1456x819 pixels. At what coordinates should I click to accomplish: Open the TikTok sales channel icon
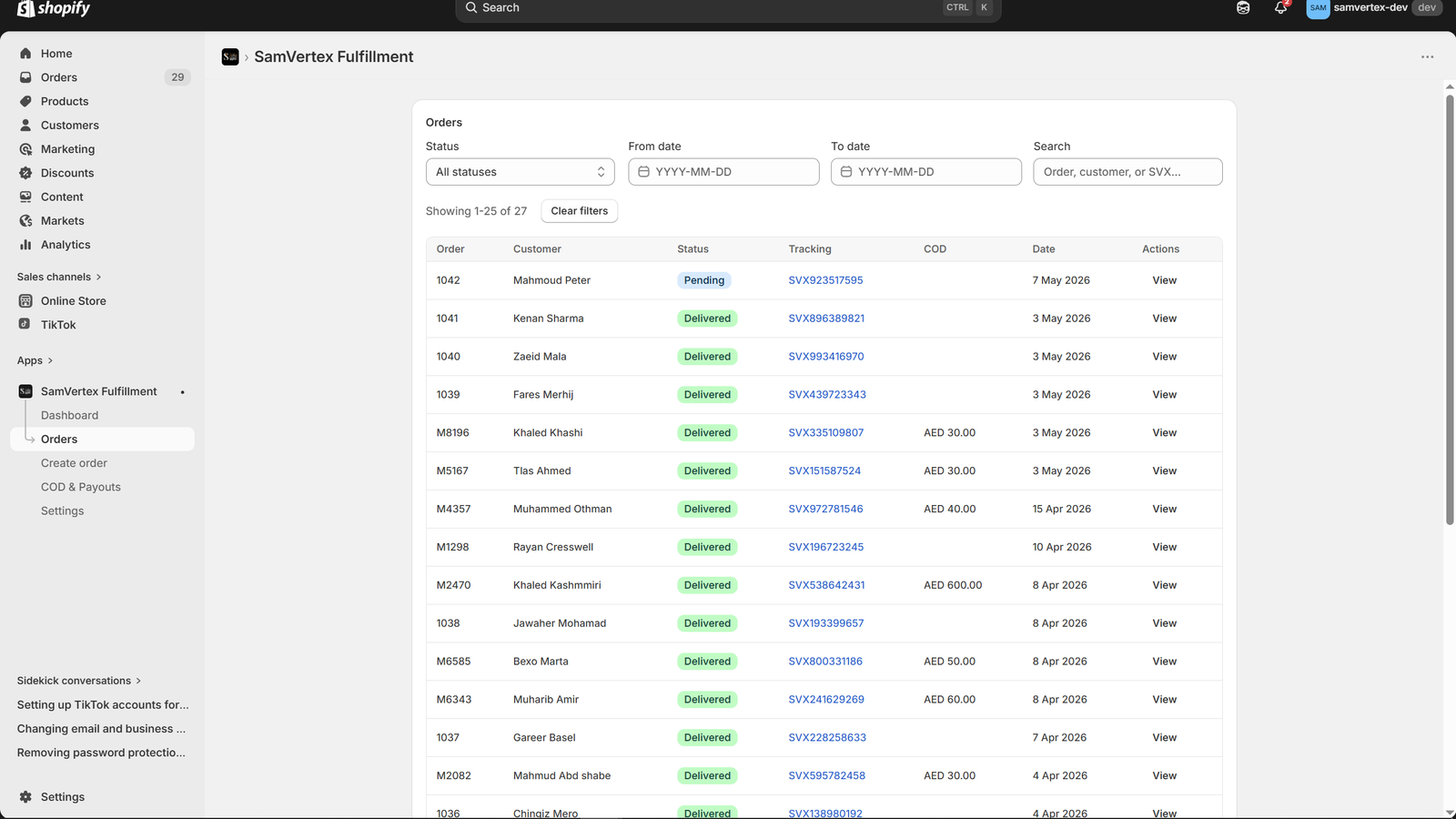click(x=25, y=325)
